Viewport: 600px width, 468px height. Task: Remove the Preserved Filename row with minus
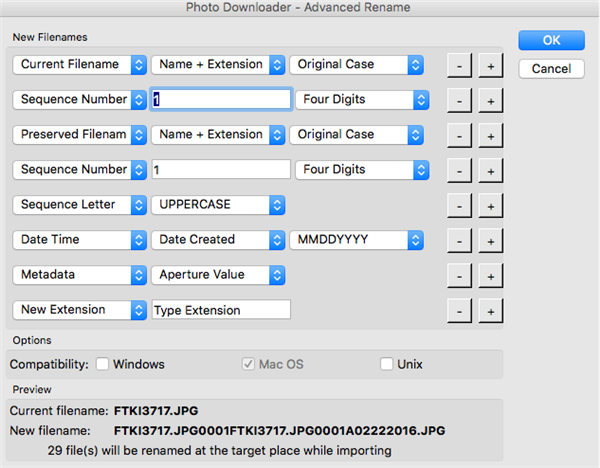coord(459,136)
